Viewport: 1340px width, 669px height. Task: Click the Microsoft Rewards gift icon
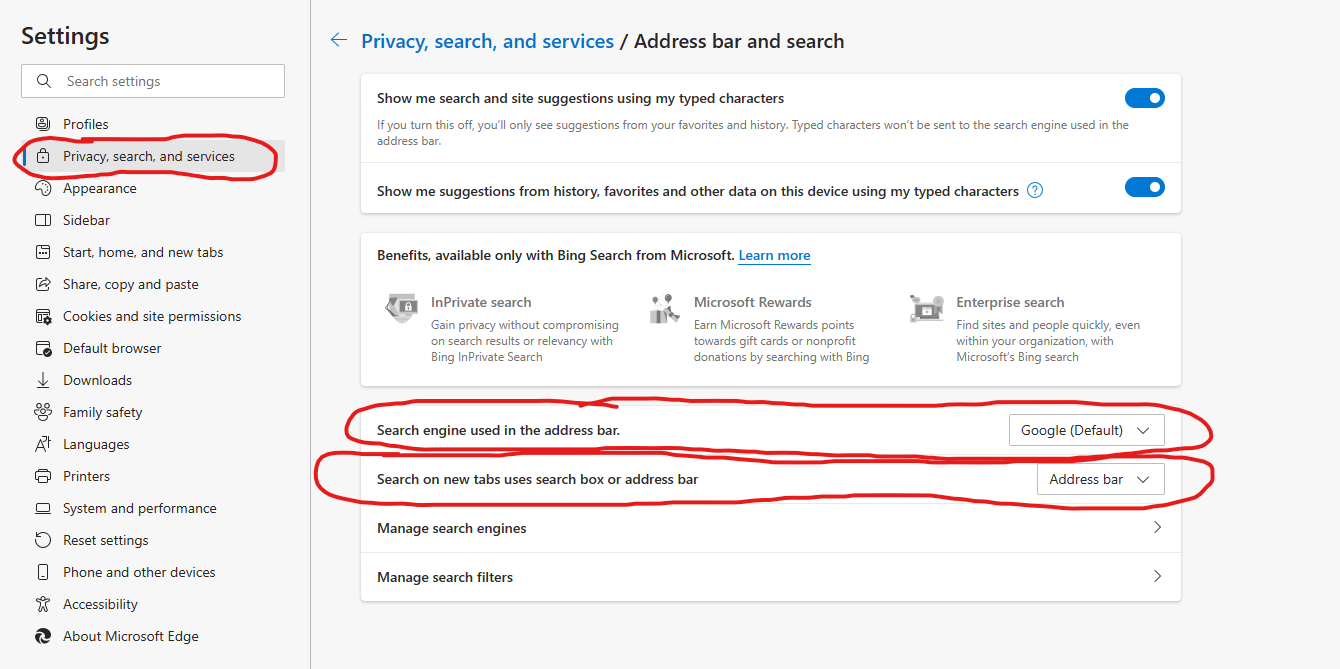(664, 308)
